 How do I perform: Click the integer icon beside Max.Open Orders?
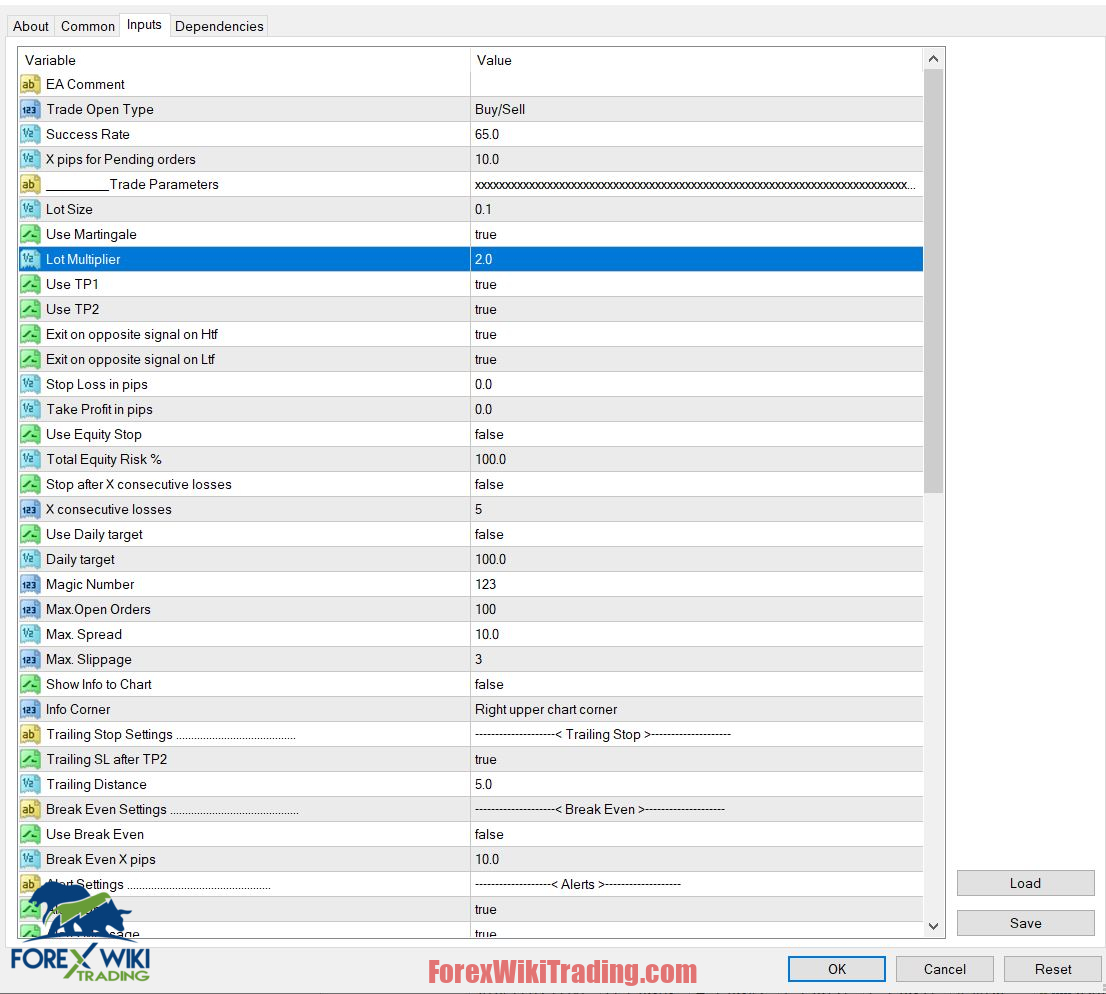point(30,610)
